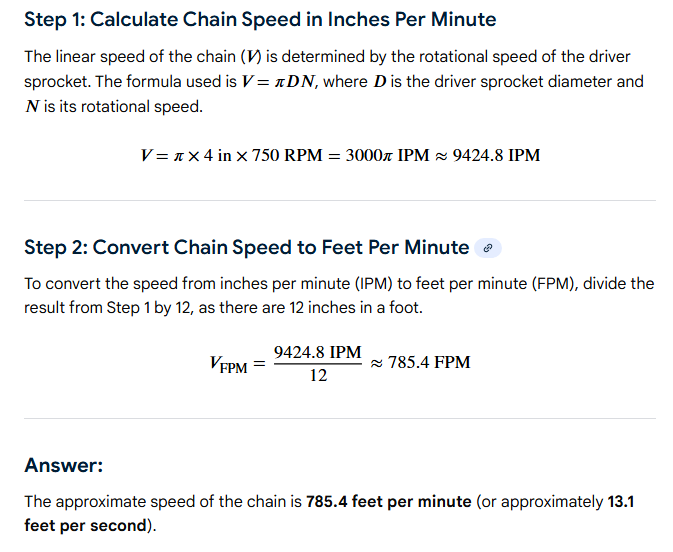The image size is (673, 552).
Task: Click the denominator 12 in the fraction
Action: (317, 377)
